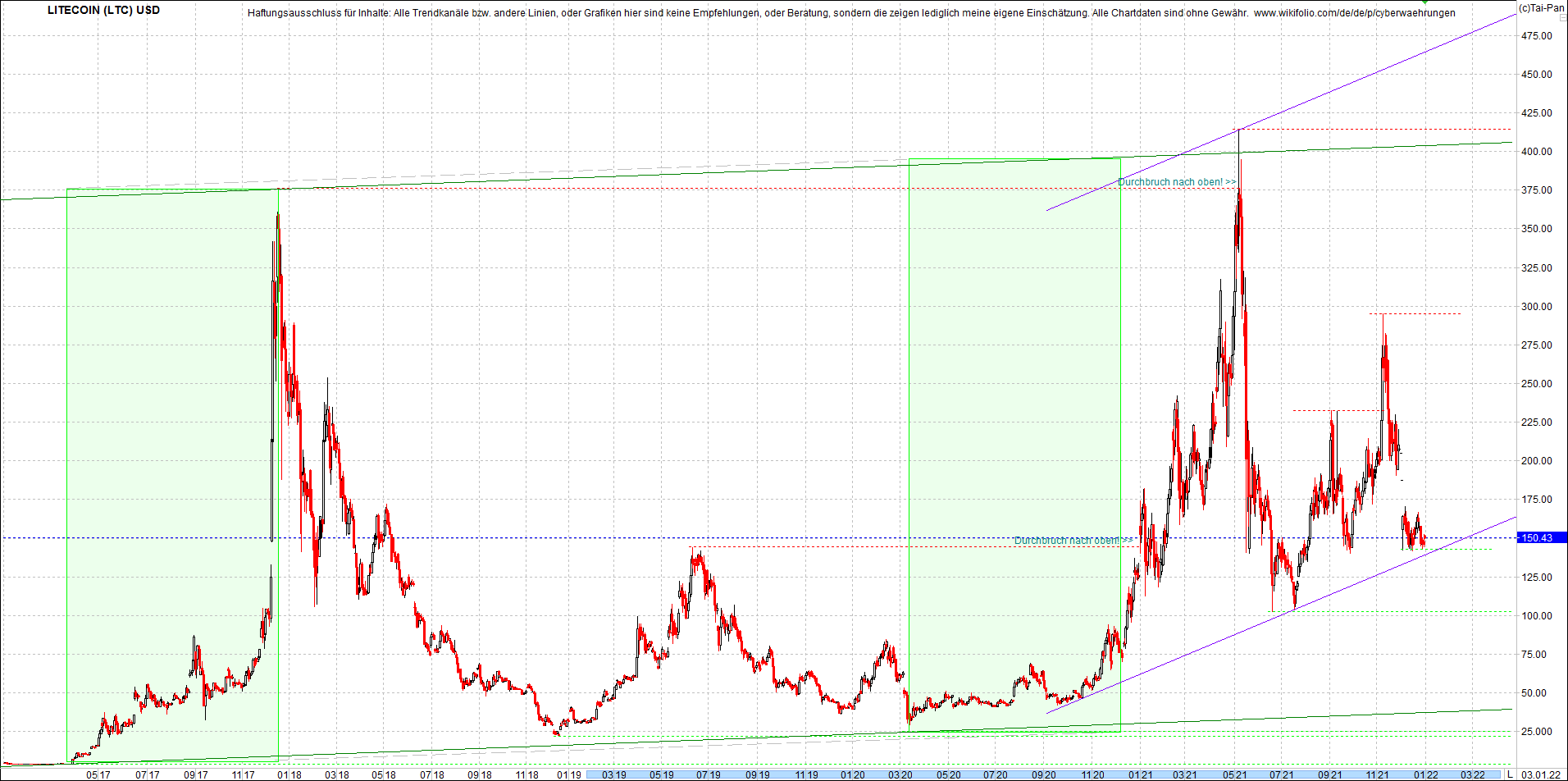Click the 01|18 date label on time axis
Screen dimensions: 1568x781
point(289,774)
